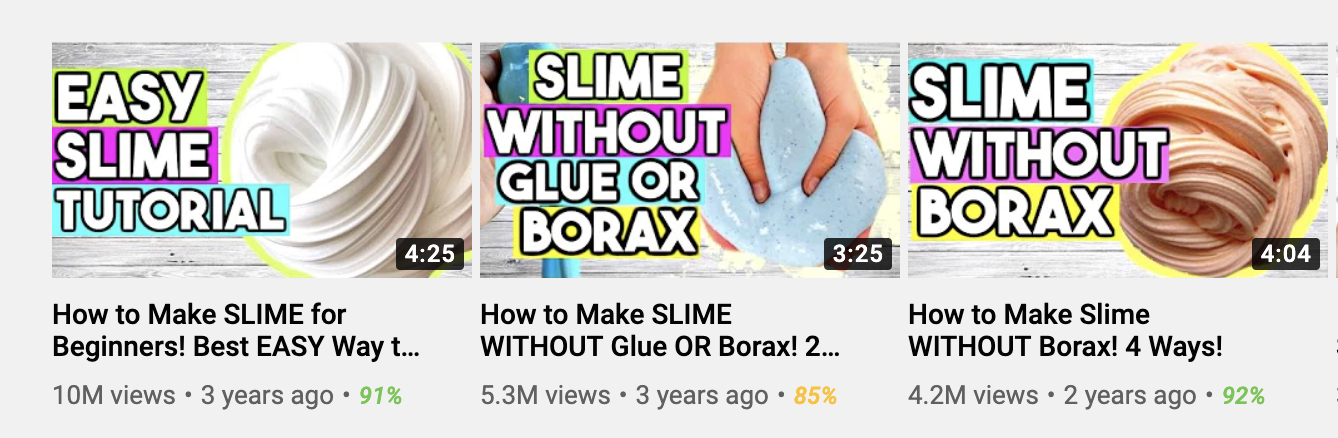Viewport: 1338px width, 438px height.
Task: Click the 5.3M views text
Action: coord(545,396)
